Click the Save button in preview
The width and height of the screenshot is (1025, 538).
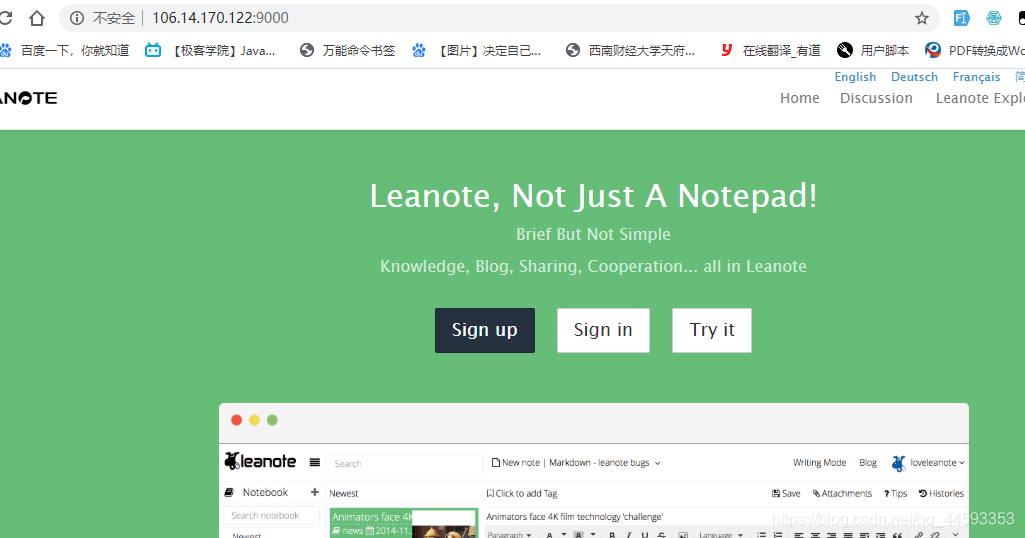pos(786,493)
